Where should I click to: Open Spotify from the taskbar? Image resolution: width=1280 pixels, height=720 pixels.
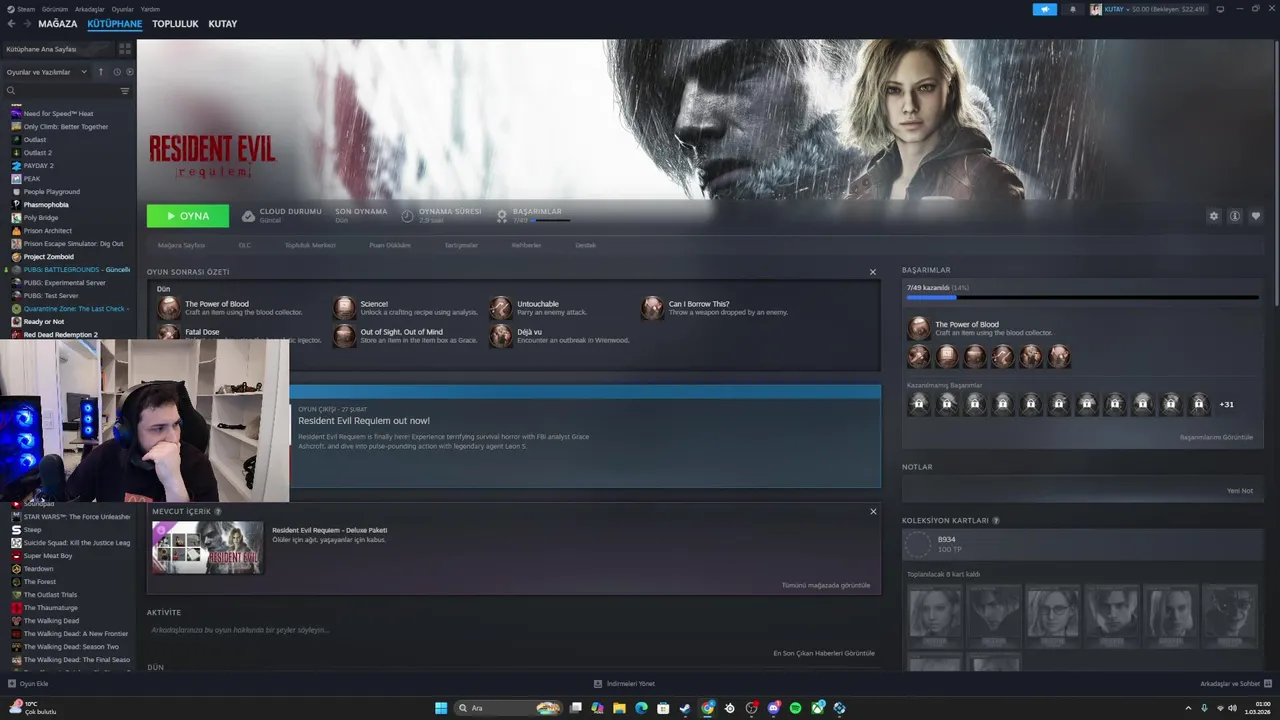tap(795, 708)
